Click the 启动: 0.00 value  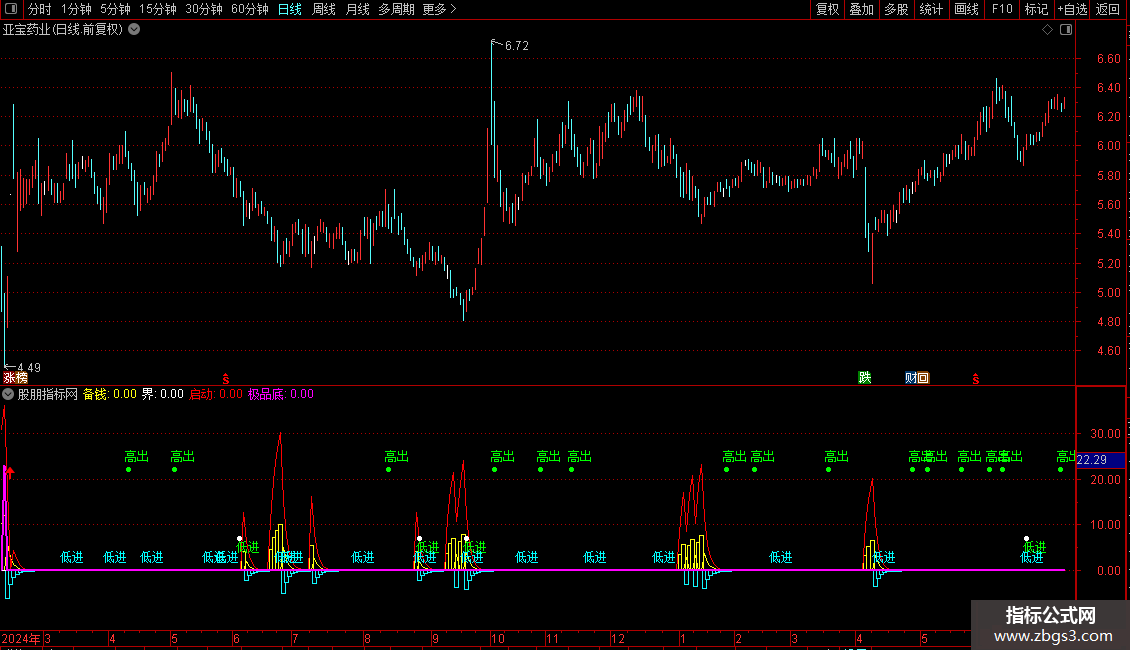pyautogui.click(x=215, y=394)
